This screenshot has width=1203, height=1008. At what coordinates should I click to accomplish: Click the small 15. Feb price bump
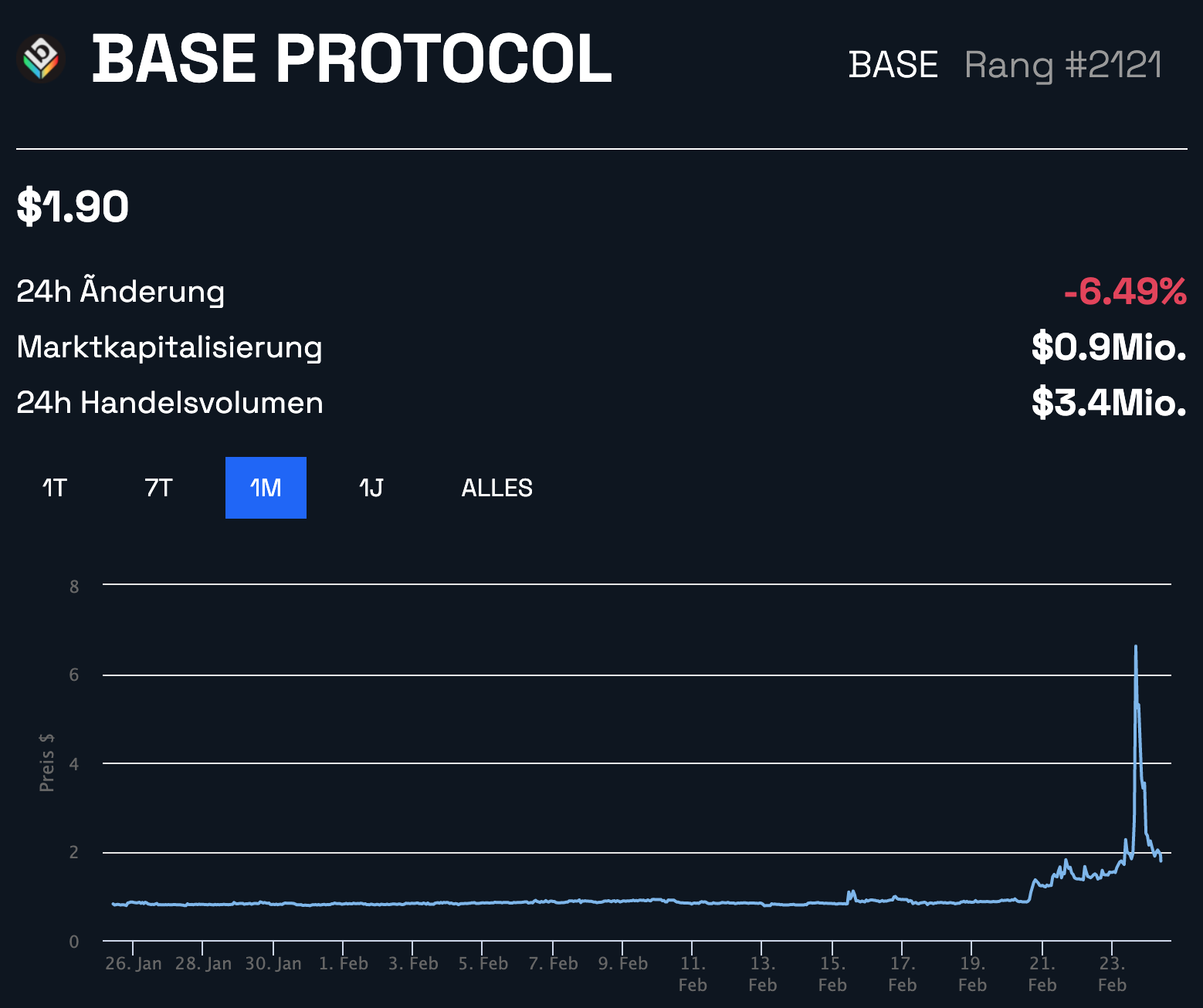coord(851,894)
